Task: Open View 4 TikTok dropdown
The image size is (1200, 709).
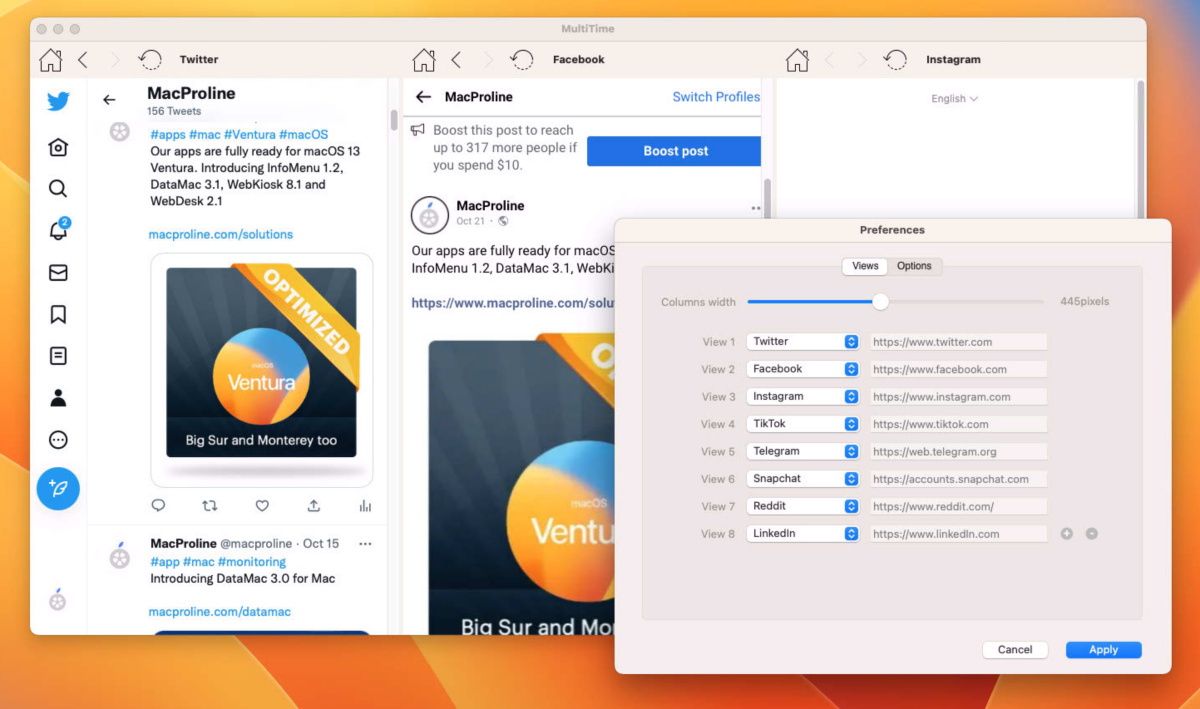Action: click(x=803, y=424)
